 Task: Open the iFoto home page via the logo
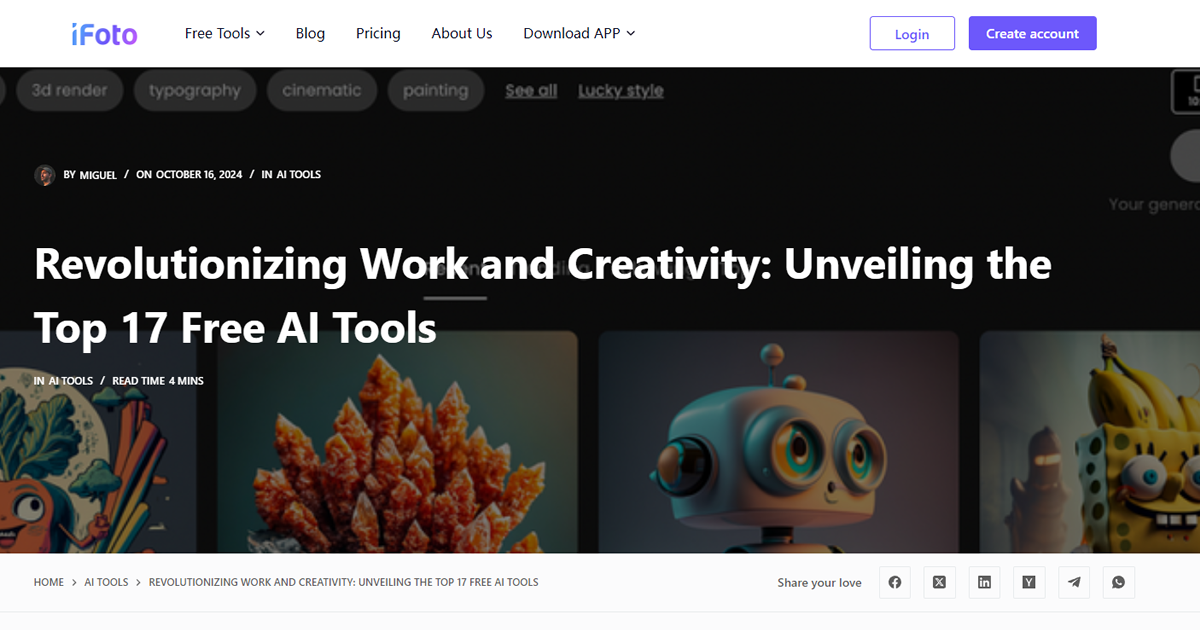click(x=104, y=33)
